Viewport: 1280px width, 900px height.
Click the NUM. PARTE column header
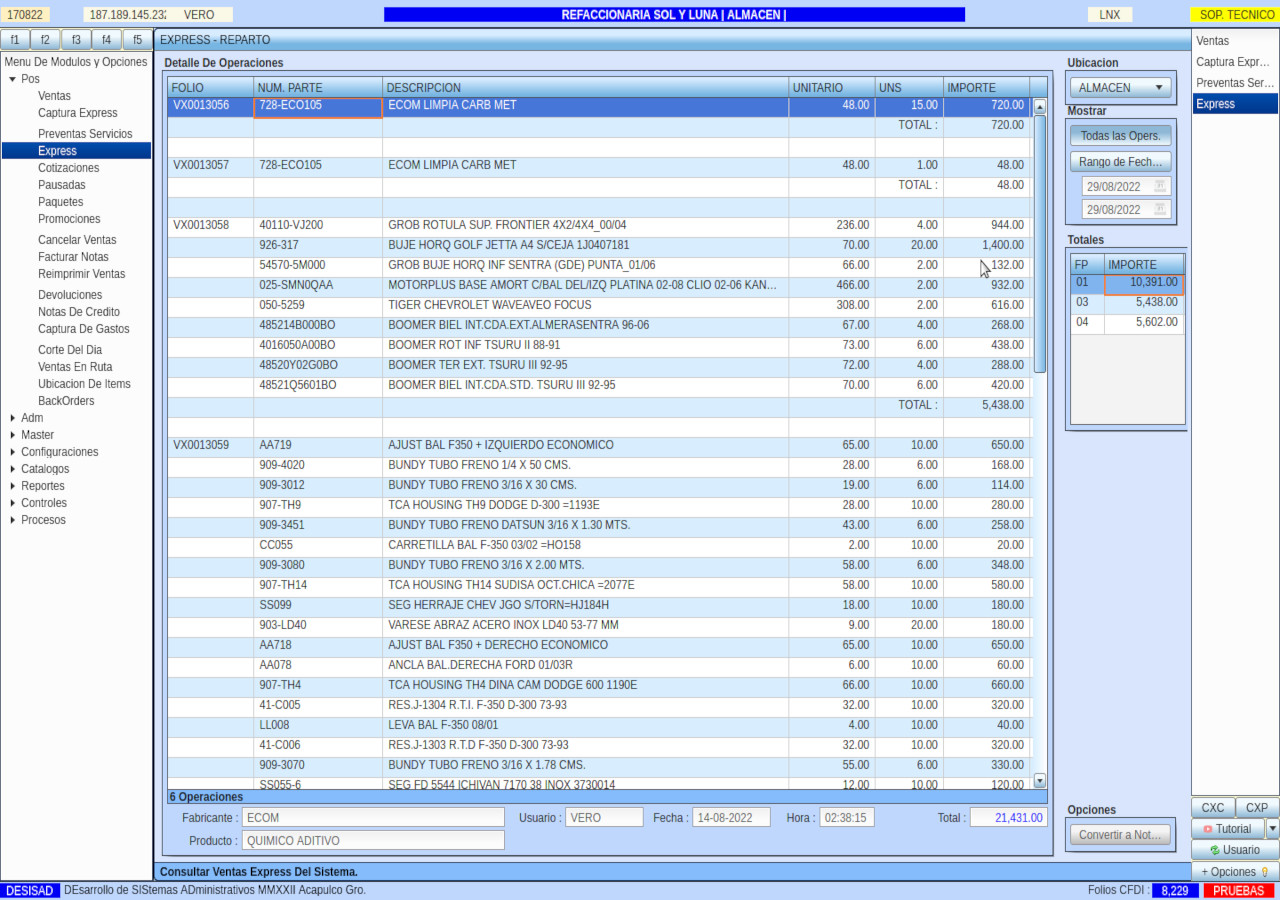318,87
